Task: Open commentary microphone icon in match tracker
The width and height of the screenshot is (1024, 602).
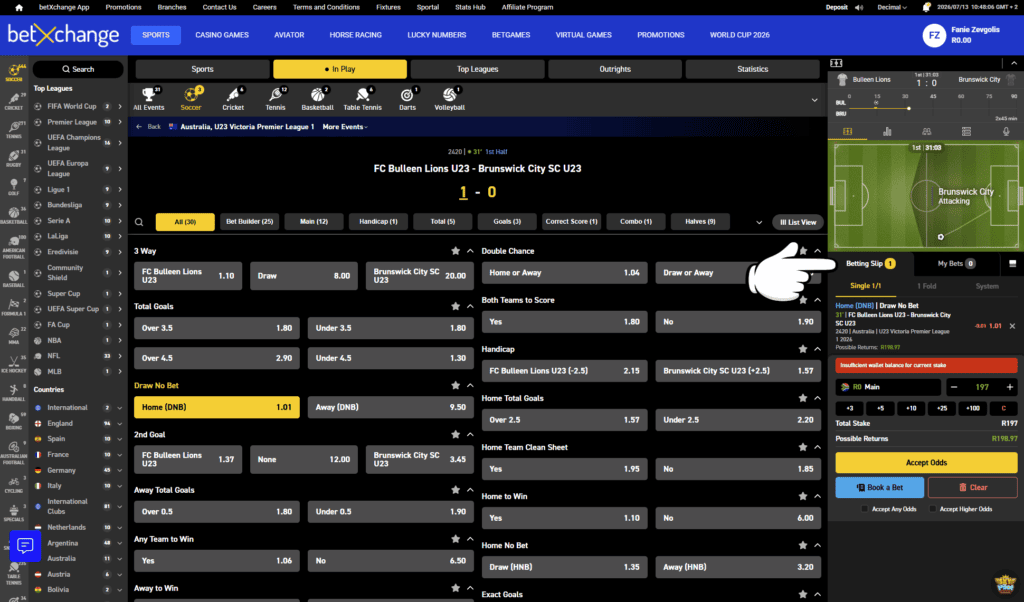Action: (1006, 131)
